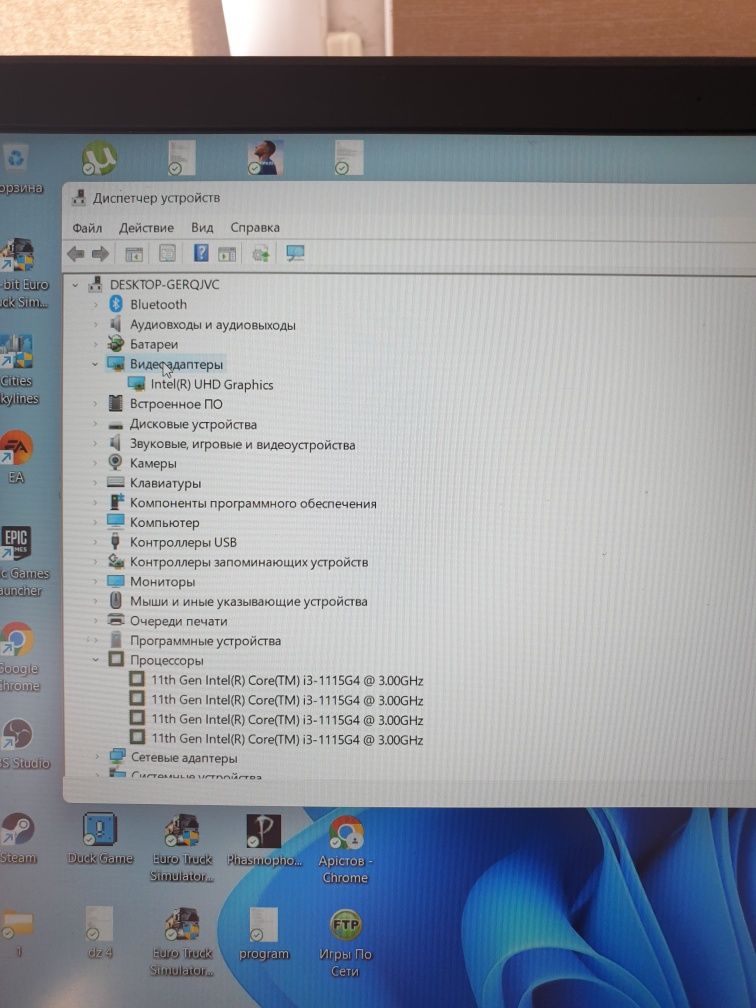Image resolution: width=756 pixels, height=1008 pixels.
Task: Click the Forward arrow in Device Manager toolbar
Action: 100,254
